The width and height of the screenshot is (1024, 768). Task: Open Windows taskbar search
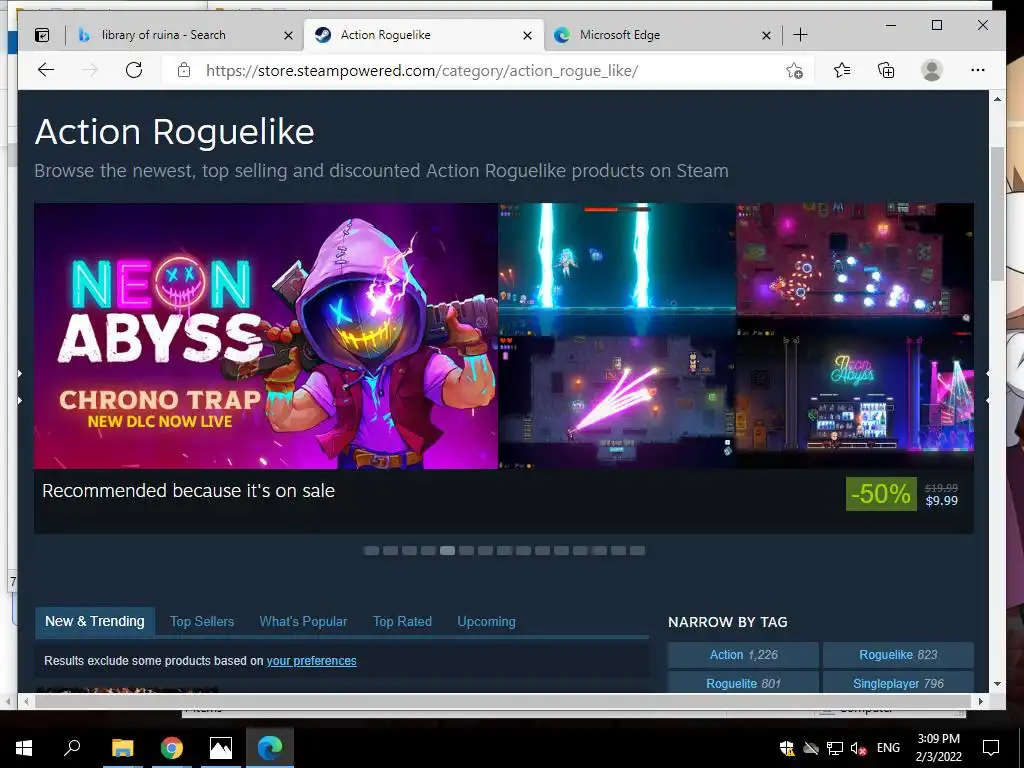[72, 748]
